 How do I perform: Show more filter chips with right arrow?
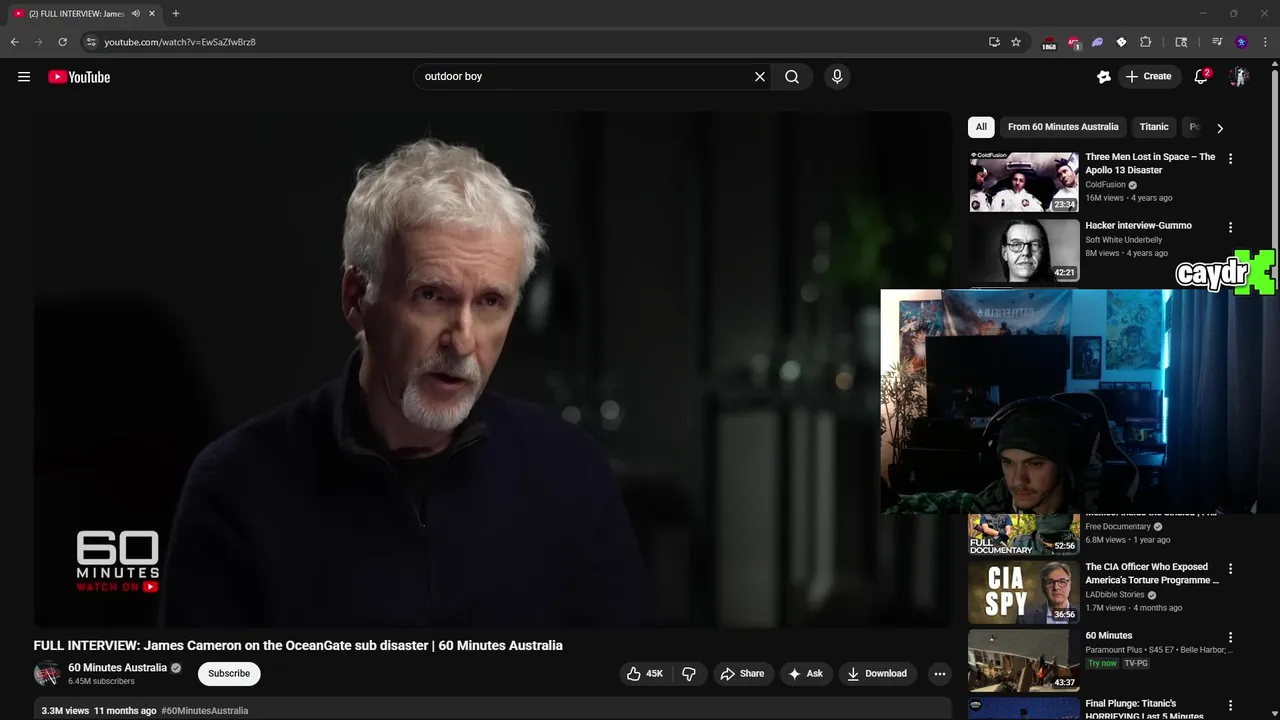click(x=1219, y=128)
